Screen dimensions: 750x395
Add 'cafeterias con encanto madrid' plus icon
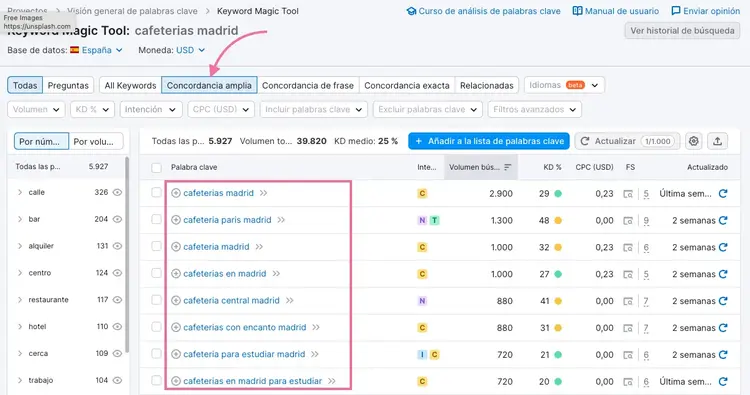pyautogui.click(x=176, y=327)
